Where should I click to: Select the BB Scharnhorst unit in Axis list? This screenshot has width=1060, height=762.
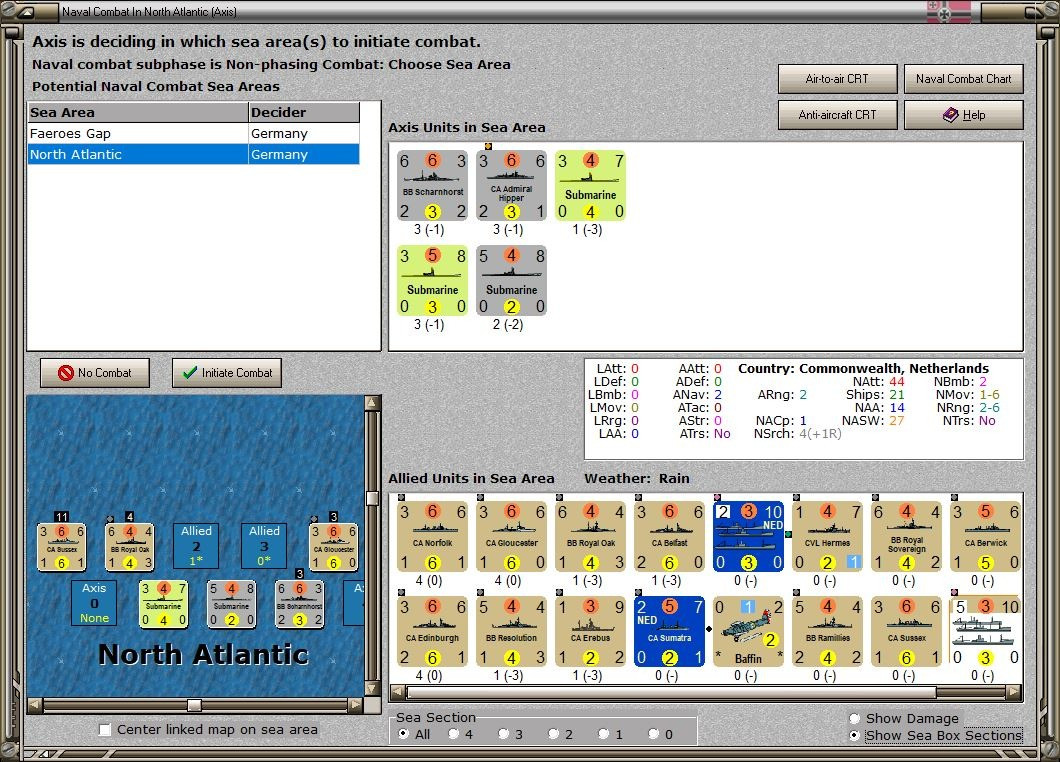(x=433, y=186)
